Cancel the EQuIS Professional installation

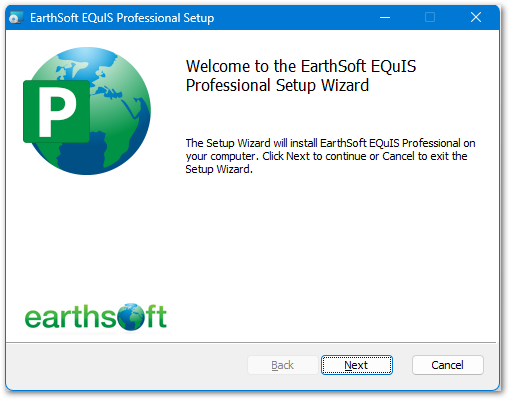click(x=447, y=365)
